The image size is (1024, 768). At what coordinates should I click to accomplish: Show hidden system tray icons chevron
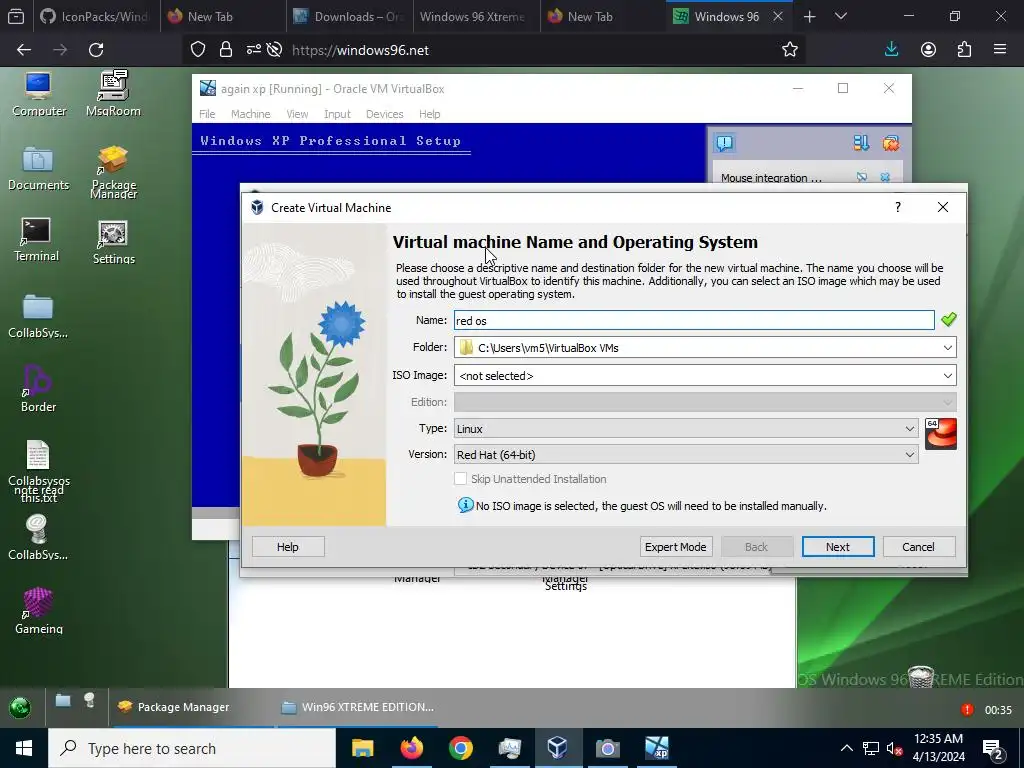pyautogui.click(x=846, y=748)
